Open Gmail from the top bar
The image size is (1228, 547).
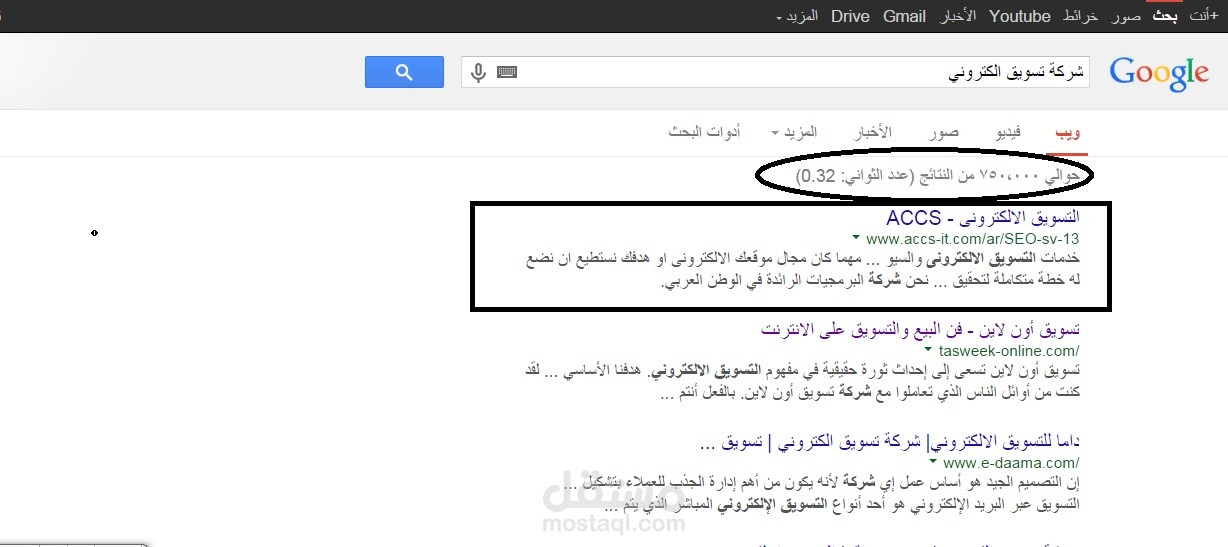(904, 16)
